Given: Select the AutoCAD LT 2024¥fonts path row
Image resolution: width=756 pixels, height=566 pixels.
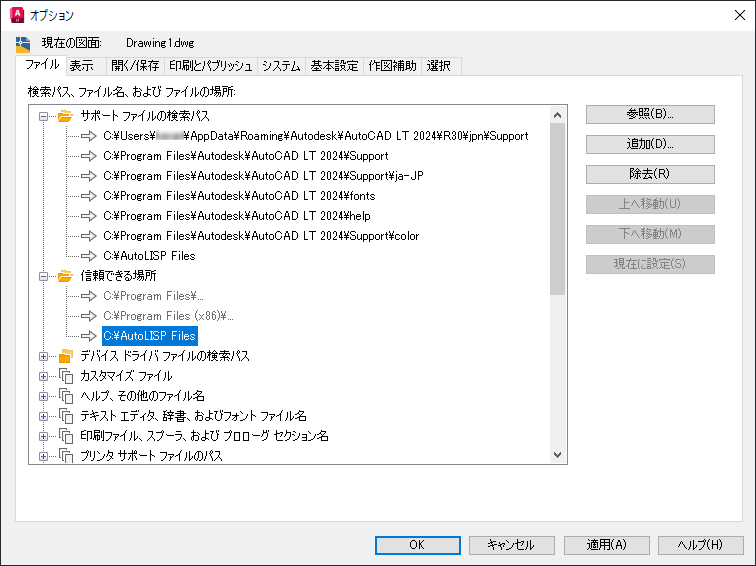Looking at the screenshot, I should coord(239,196).
